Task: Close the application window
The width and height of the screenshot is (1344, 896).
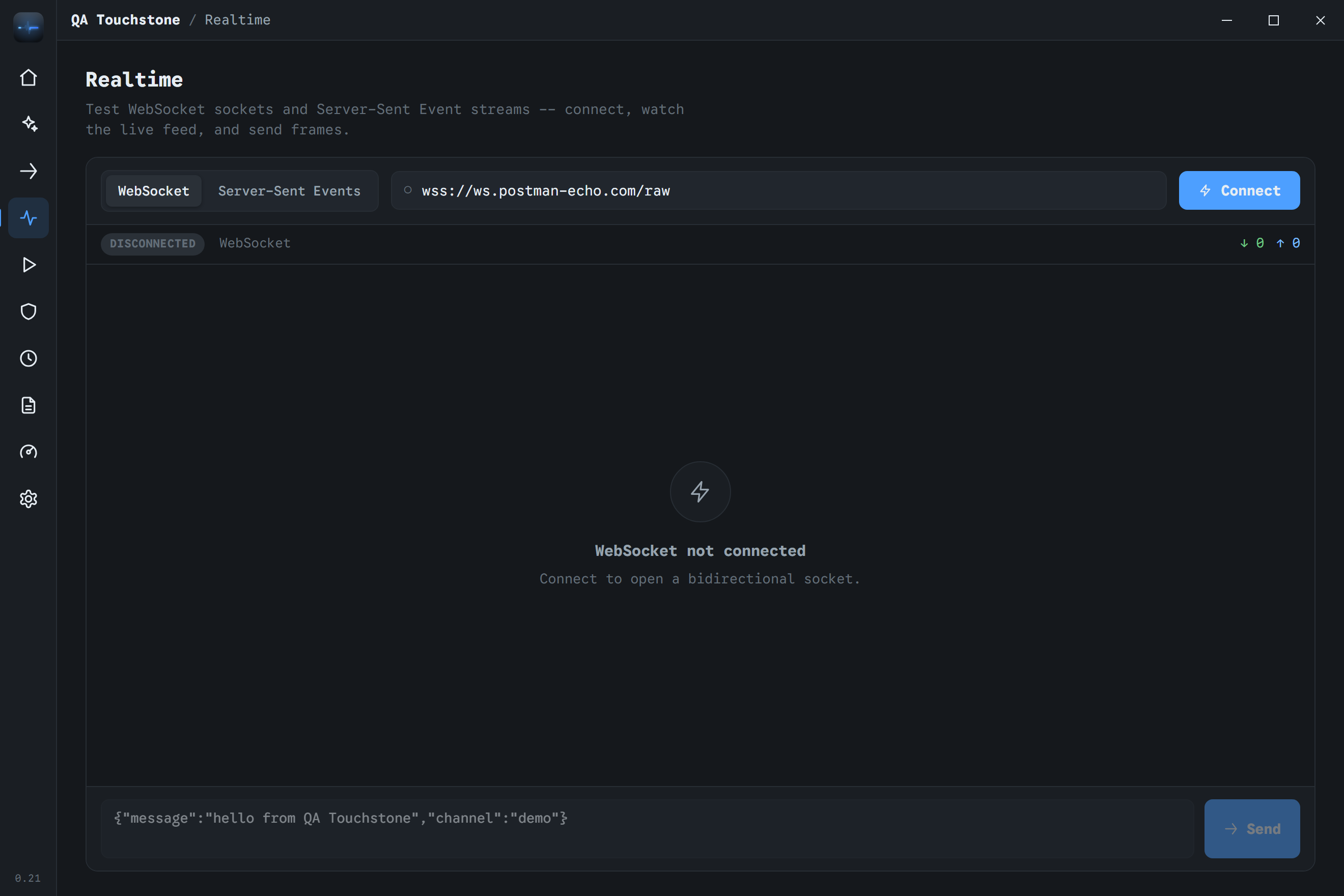Action: [1321, 20]
